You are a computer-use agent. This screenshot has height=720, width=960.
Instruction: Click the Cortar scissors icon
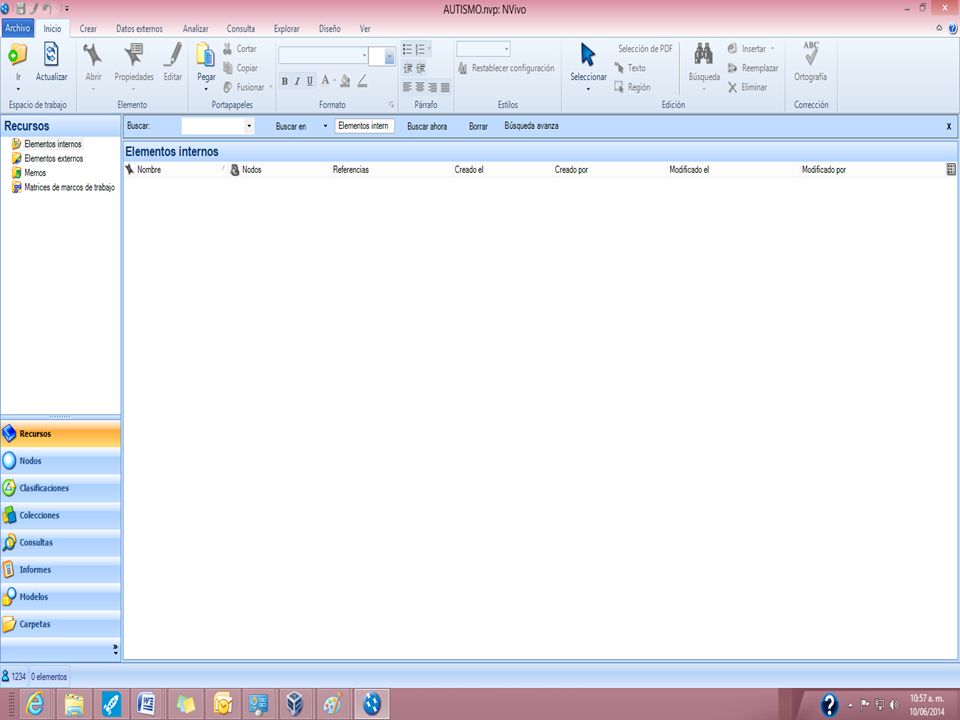(x=228, y=48)
